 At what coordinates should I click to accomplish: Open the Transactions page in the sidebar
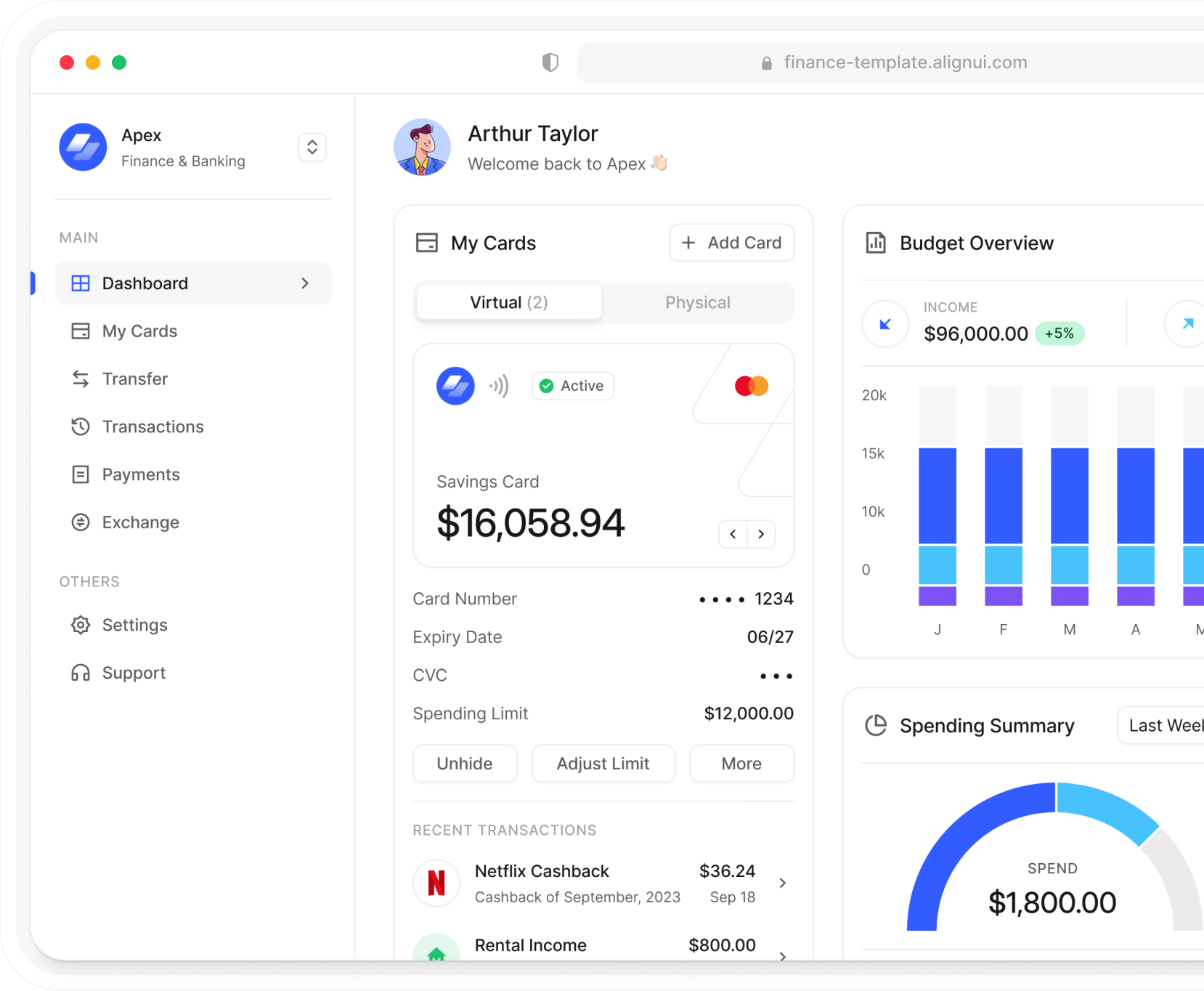point(152,426)
